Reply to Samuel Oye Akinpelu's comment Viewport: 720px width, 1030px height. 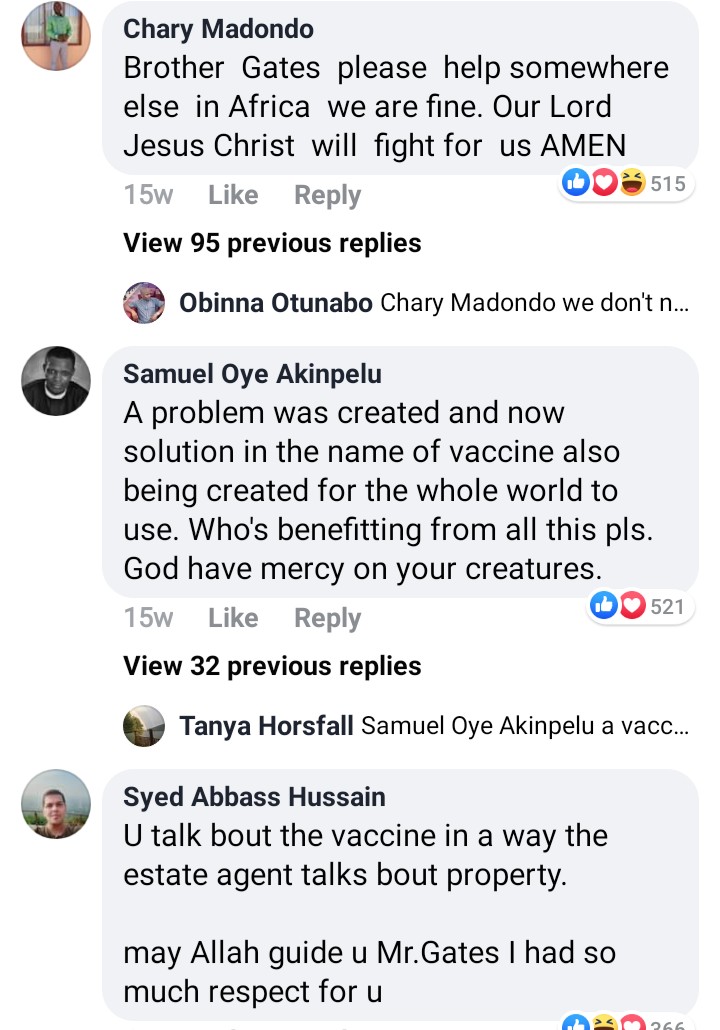tap(327, 618)
